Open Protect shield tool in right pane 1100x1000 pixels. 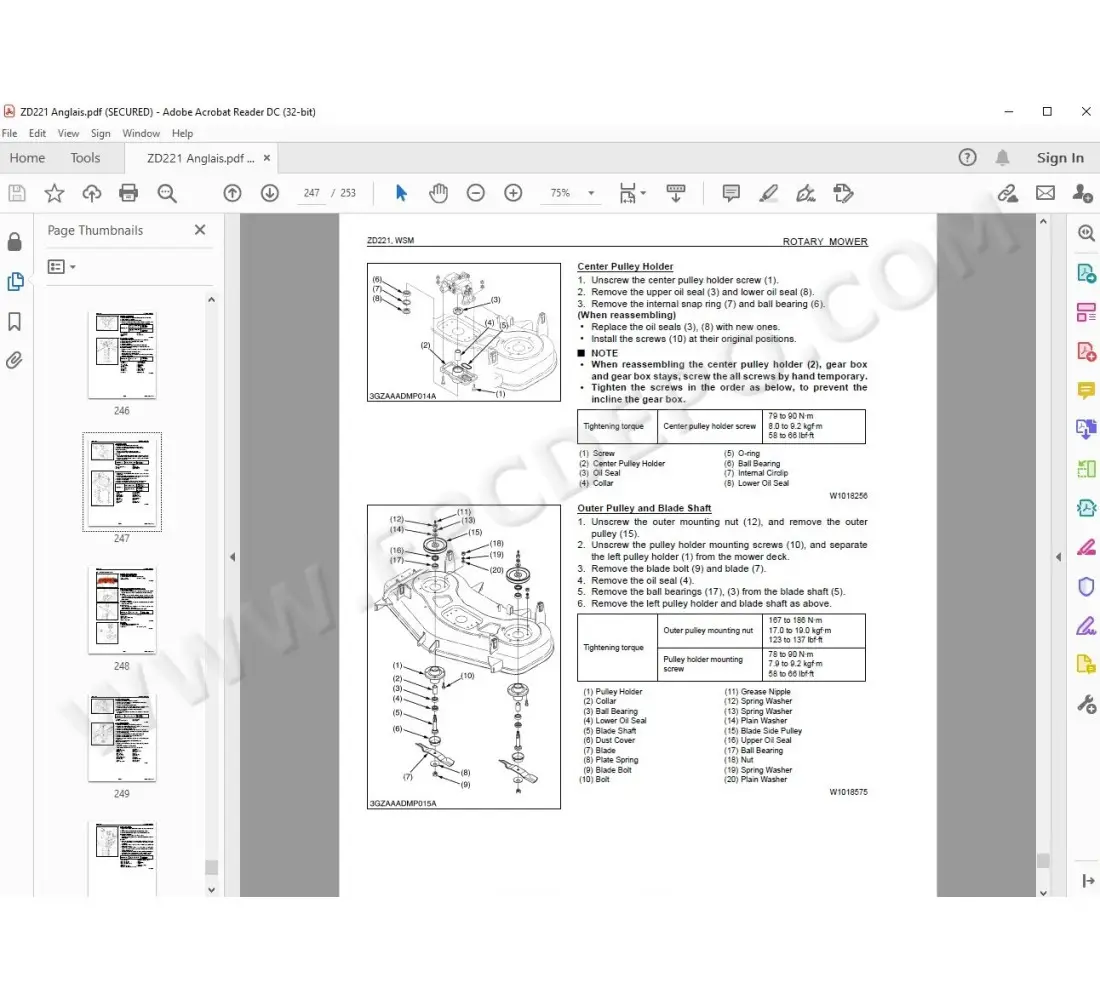click(1086, 586)
